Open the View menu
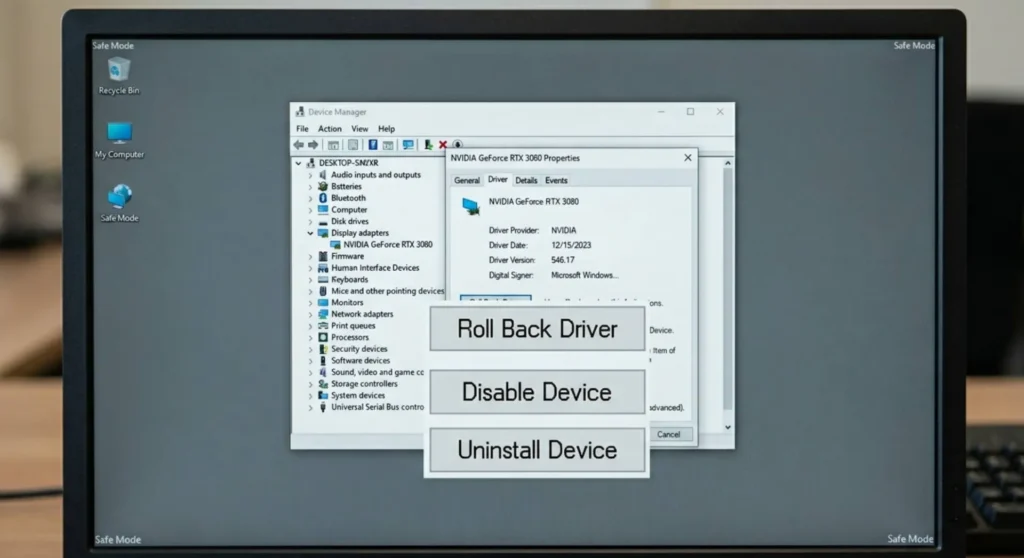This screenshot has height=558, width=1024. click(x=360, y=129)
